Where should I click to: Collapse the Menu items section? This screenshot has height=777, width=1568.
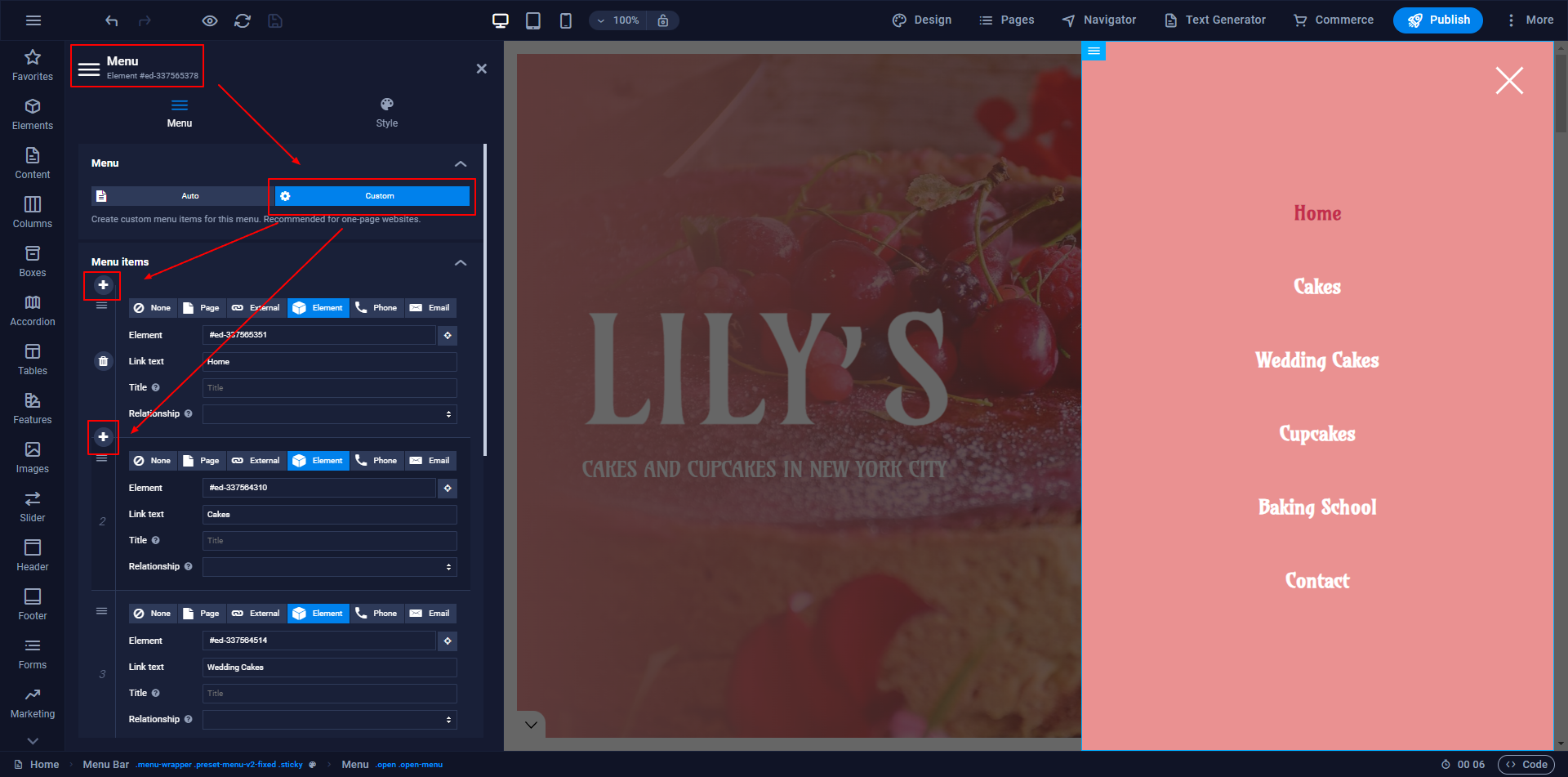461,262
